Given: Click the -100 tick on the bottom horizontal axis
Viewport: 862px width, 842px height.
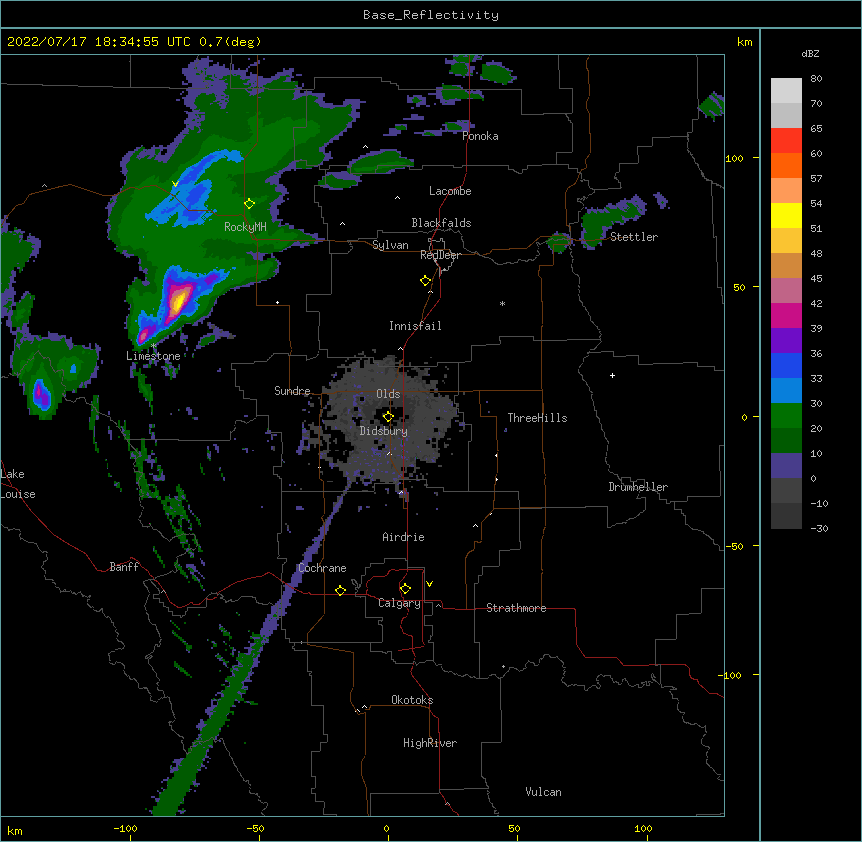Looking at the screenshot, I should coord(125,829).
